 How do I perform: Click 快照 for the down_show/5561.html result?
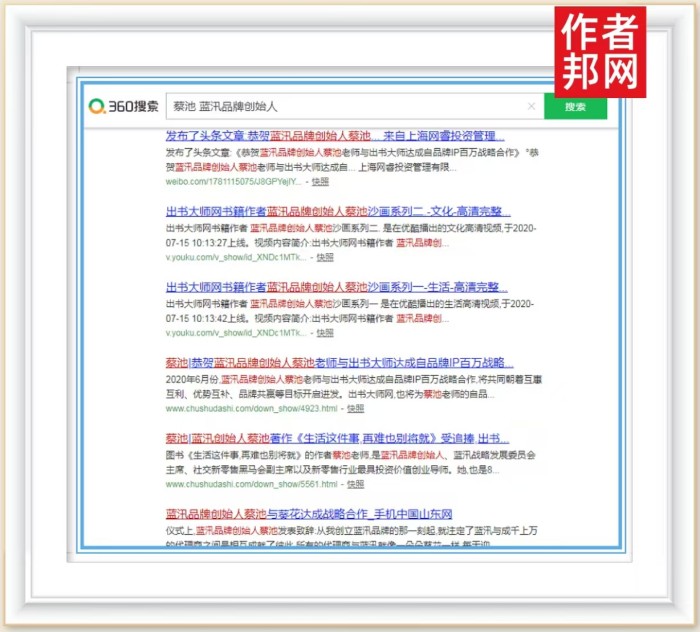point(354,484)
